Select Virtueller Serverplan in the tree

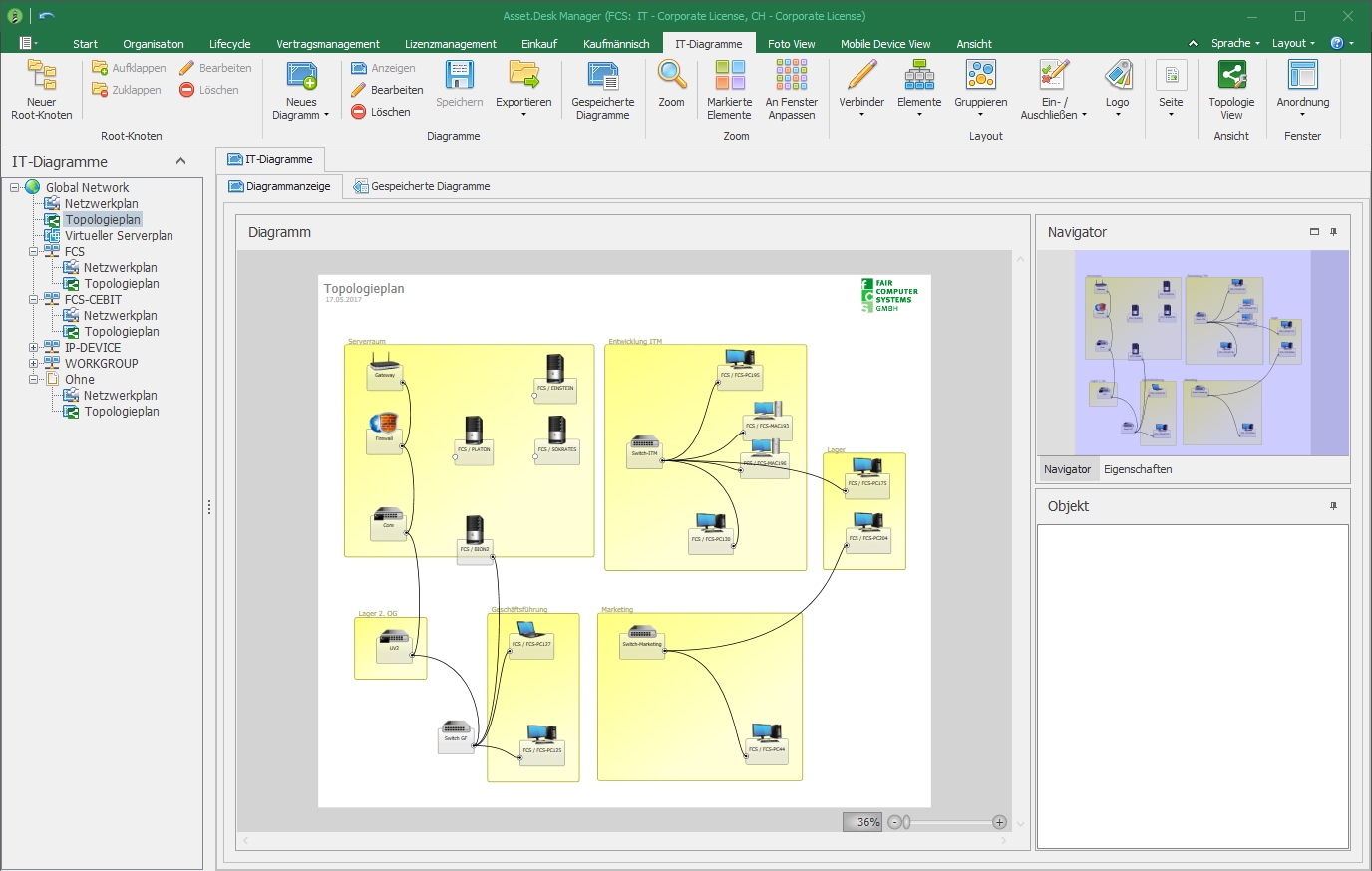coord(119,235)
